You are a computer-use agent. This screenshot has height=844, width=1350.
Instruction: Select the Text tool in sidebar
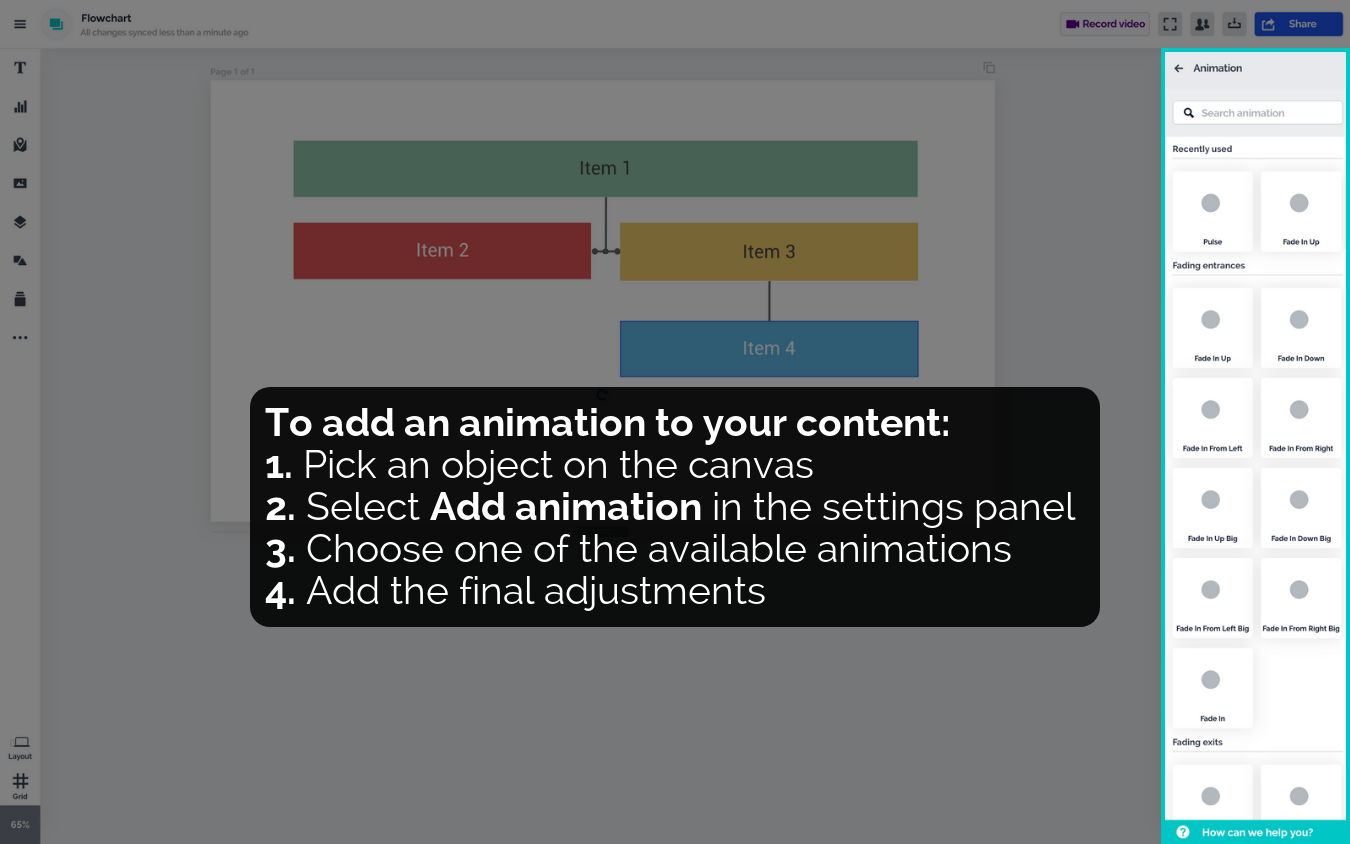[20, 68]
